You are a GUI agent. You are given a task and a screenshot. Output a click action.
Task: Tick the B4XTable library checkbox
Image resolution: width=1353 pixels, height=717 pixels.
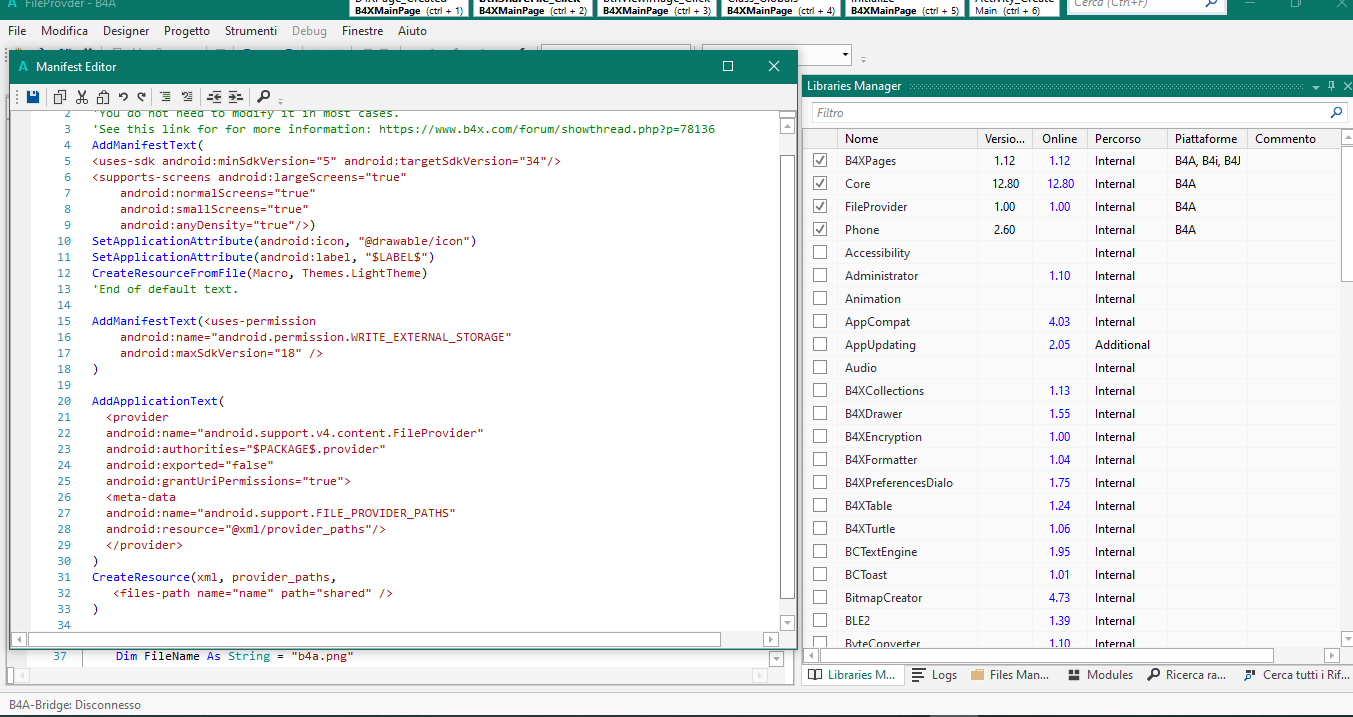coord(820,506)
